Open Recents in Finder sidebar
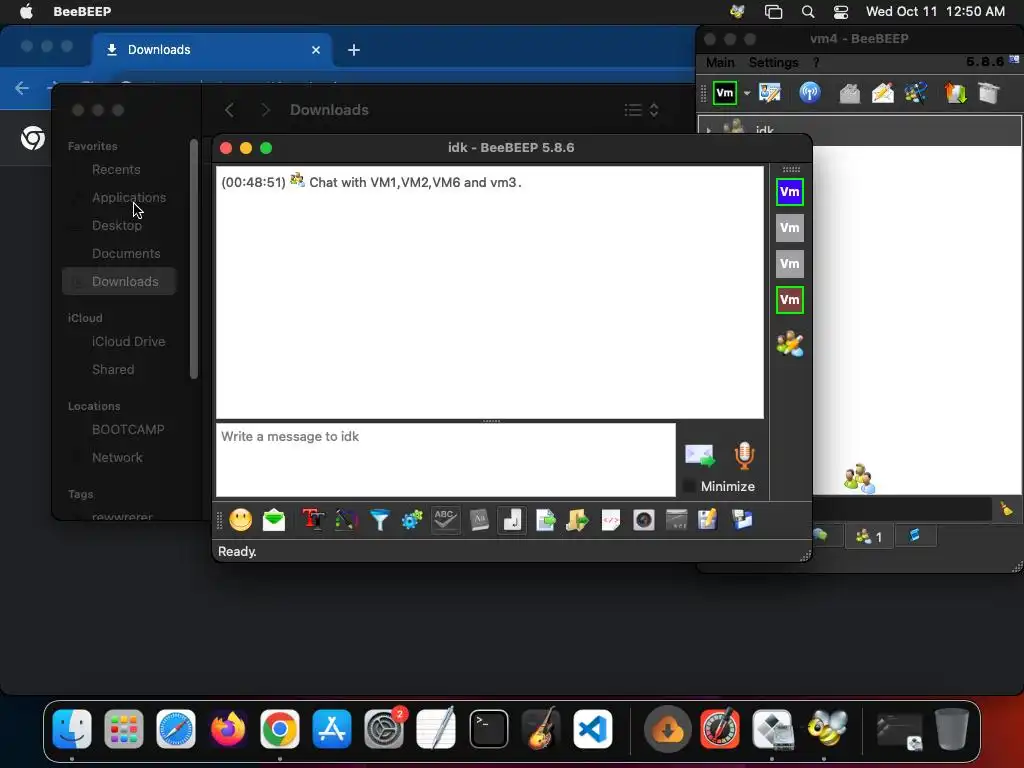The height and width of the screenshot is (768, 1024). tap(116, 170)
